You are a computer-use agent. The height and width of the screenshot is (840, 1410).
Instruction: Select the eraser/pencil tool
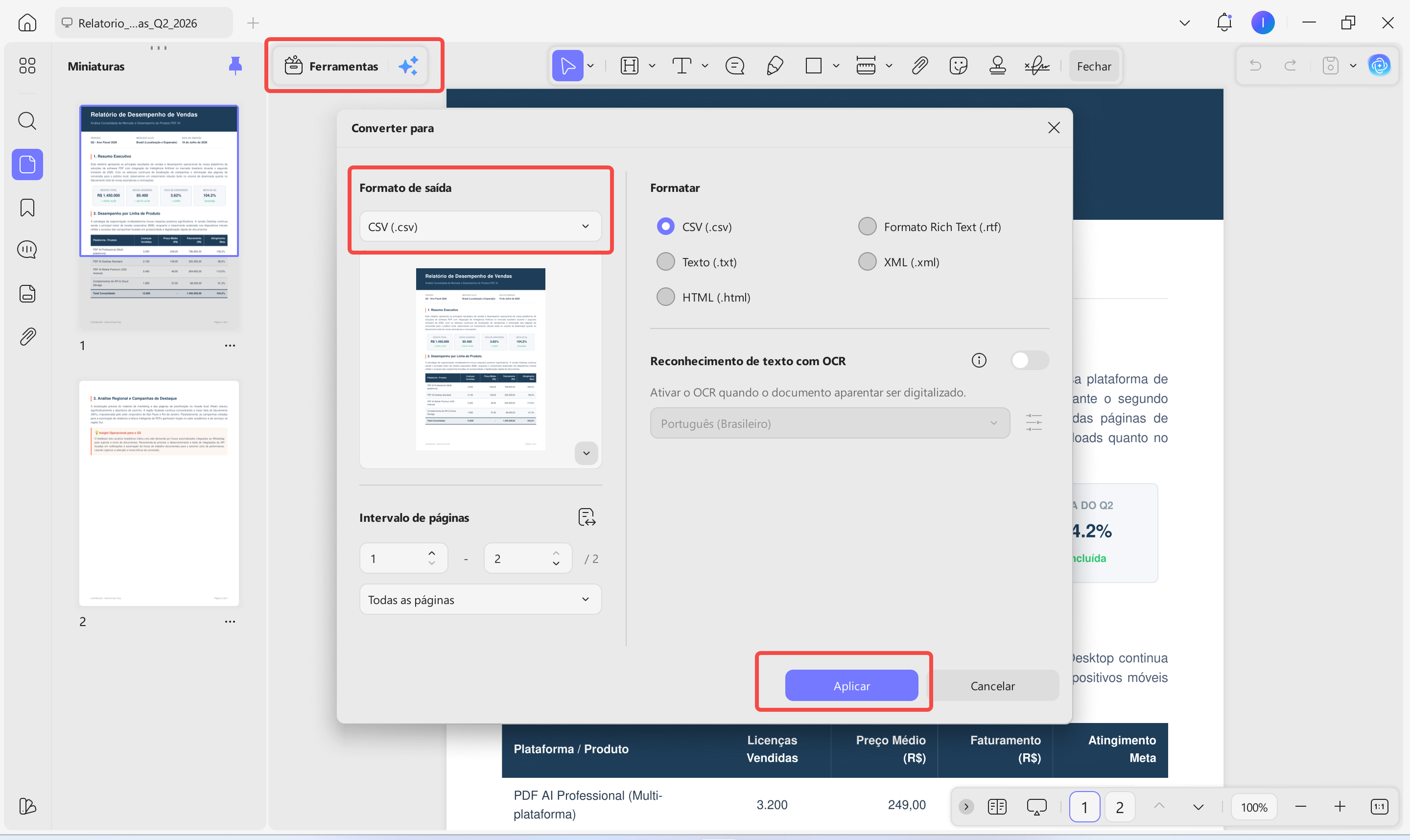775,66
